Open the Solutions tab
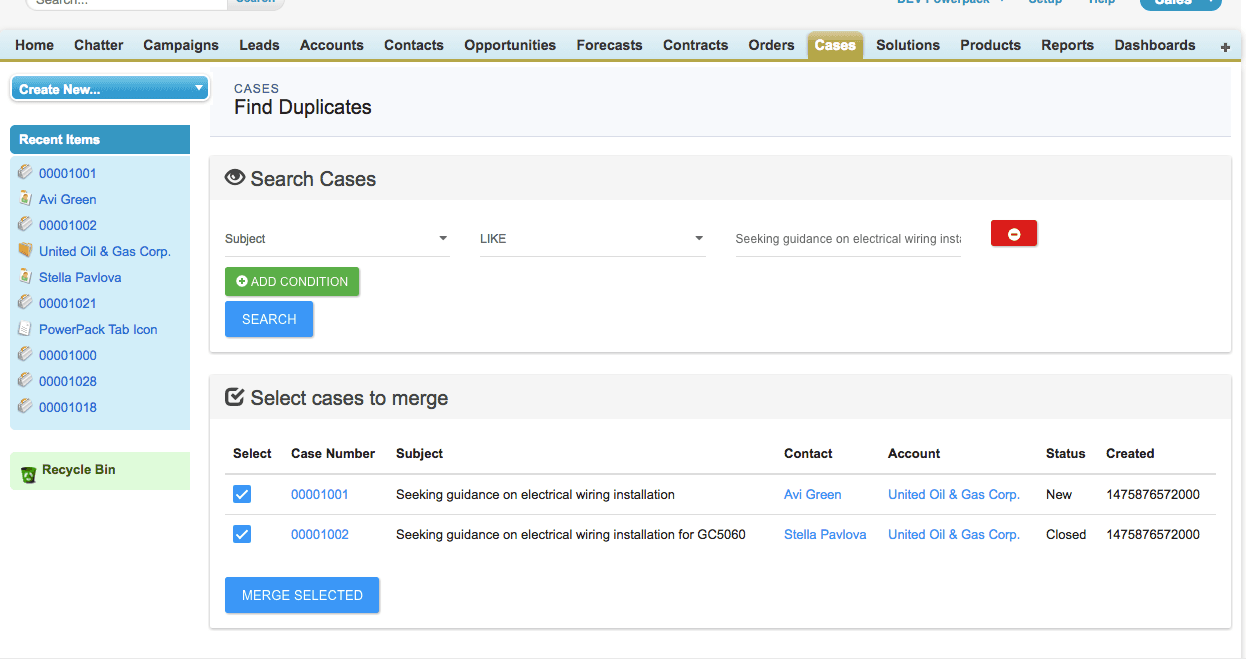This screenshot has height=659, width=1246. point(908,45)
